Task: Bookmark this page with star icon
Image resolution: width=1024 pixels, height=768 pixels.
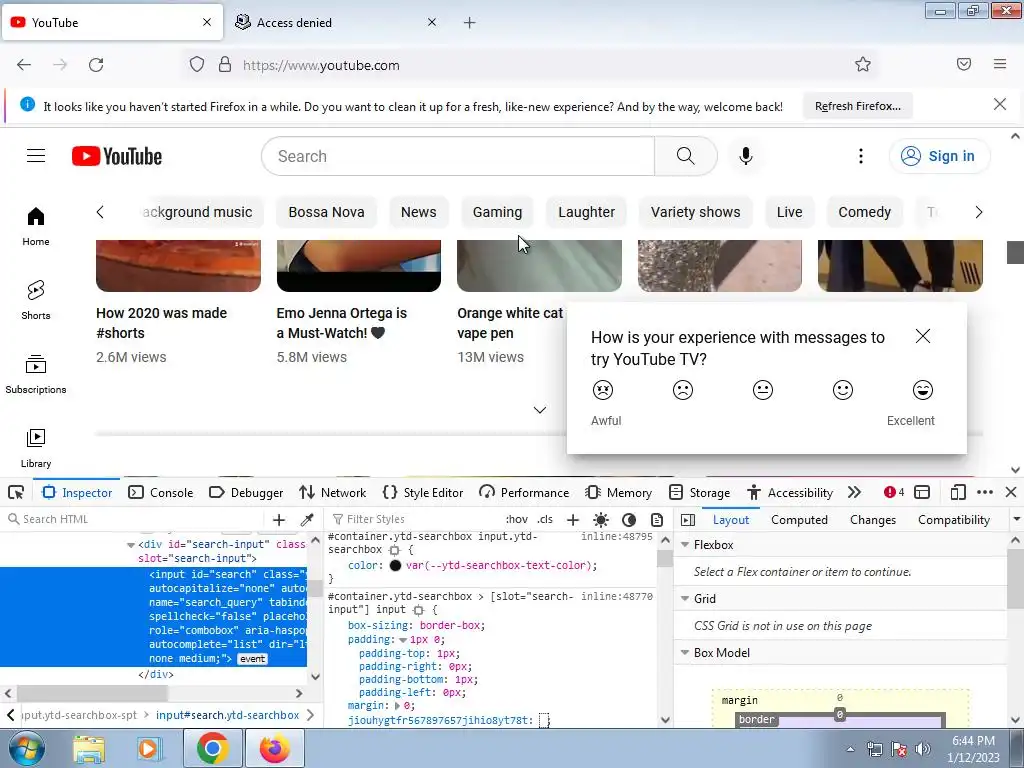Action: (863, 65)
